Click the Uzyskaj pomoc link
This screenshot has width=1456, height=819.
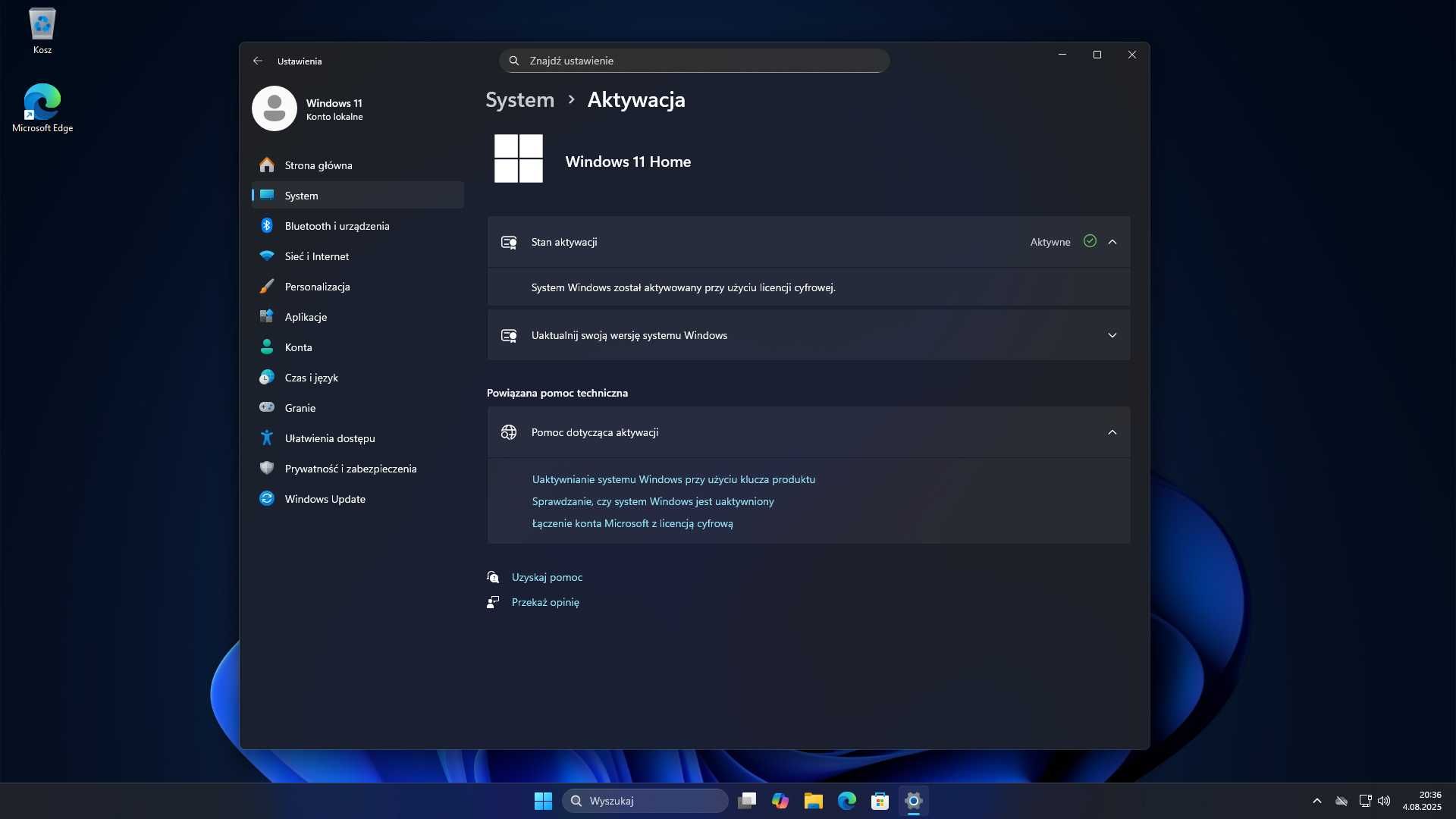click(547, 577)
